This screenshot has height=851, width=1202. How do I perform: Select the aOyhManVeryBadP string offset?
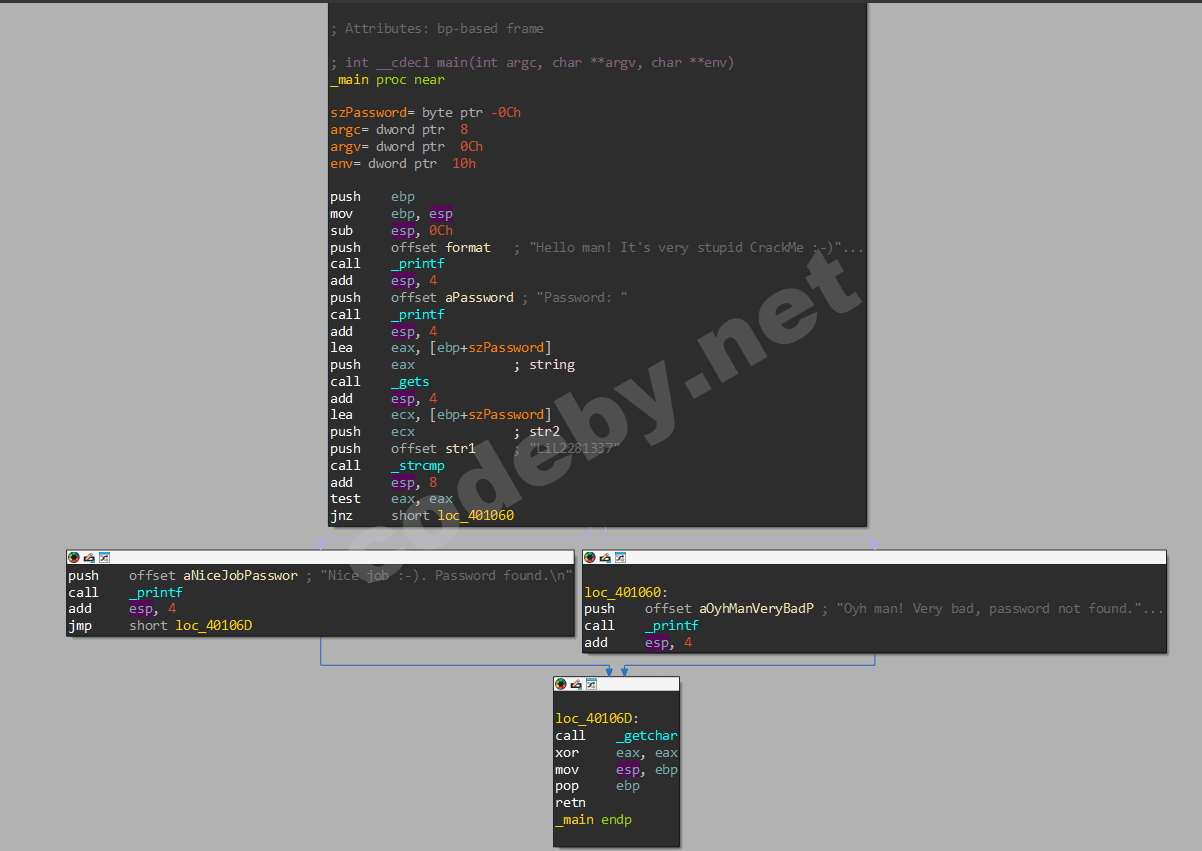(x=757, y=609)
